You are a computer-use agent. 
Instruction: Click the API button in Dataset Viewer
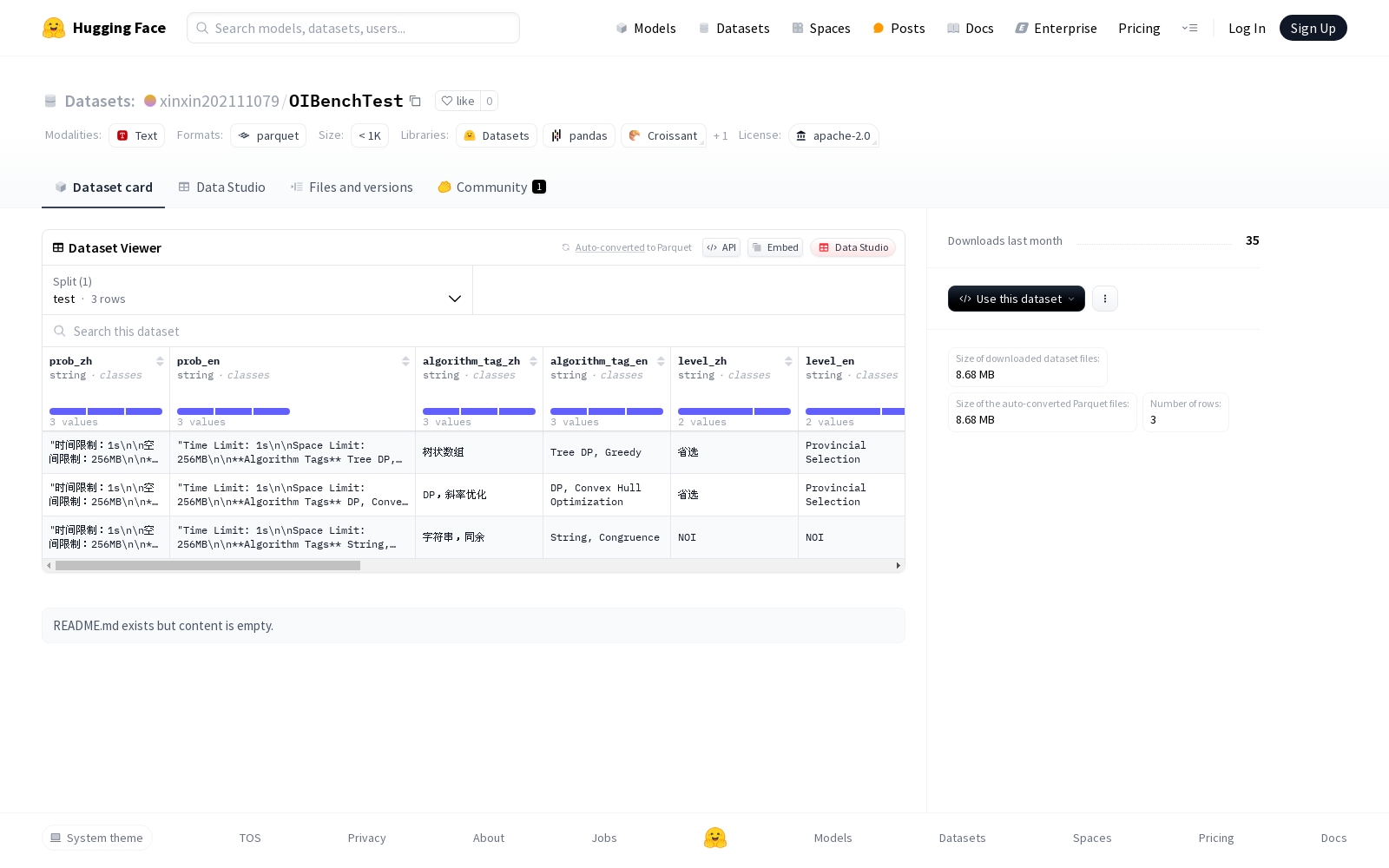721,247
